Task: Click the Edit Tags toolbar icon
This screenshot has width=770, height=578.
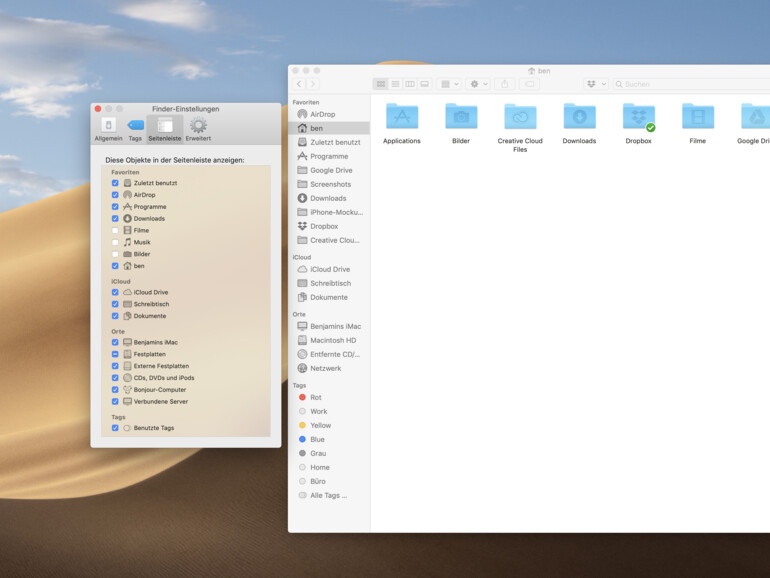Action: click(530, 84)
